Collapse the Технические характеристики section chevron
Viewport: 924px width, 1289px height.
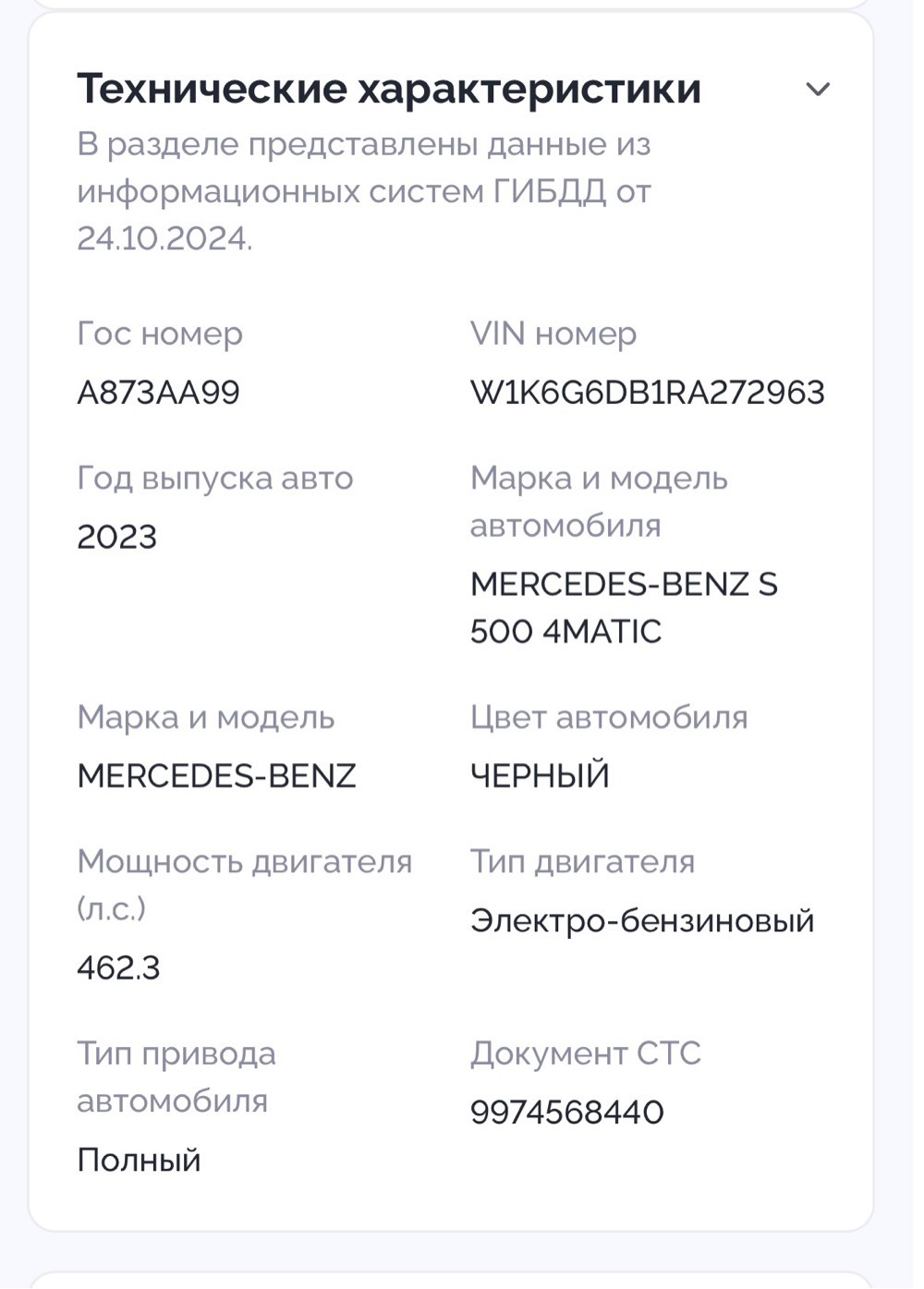[818, 90]
